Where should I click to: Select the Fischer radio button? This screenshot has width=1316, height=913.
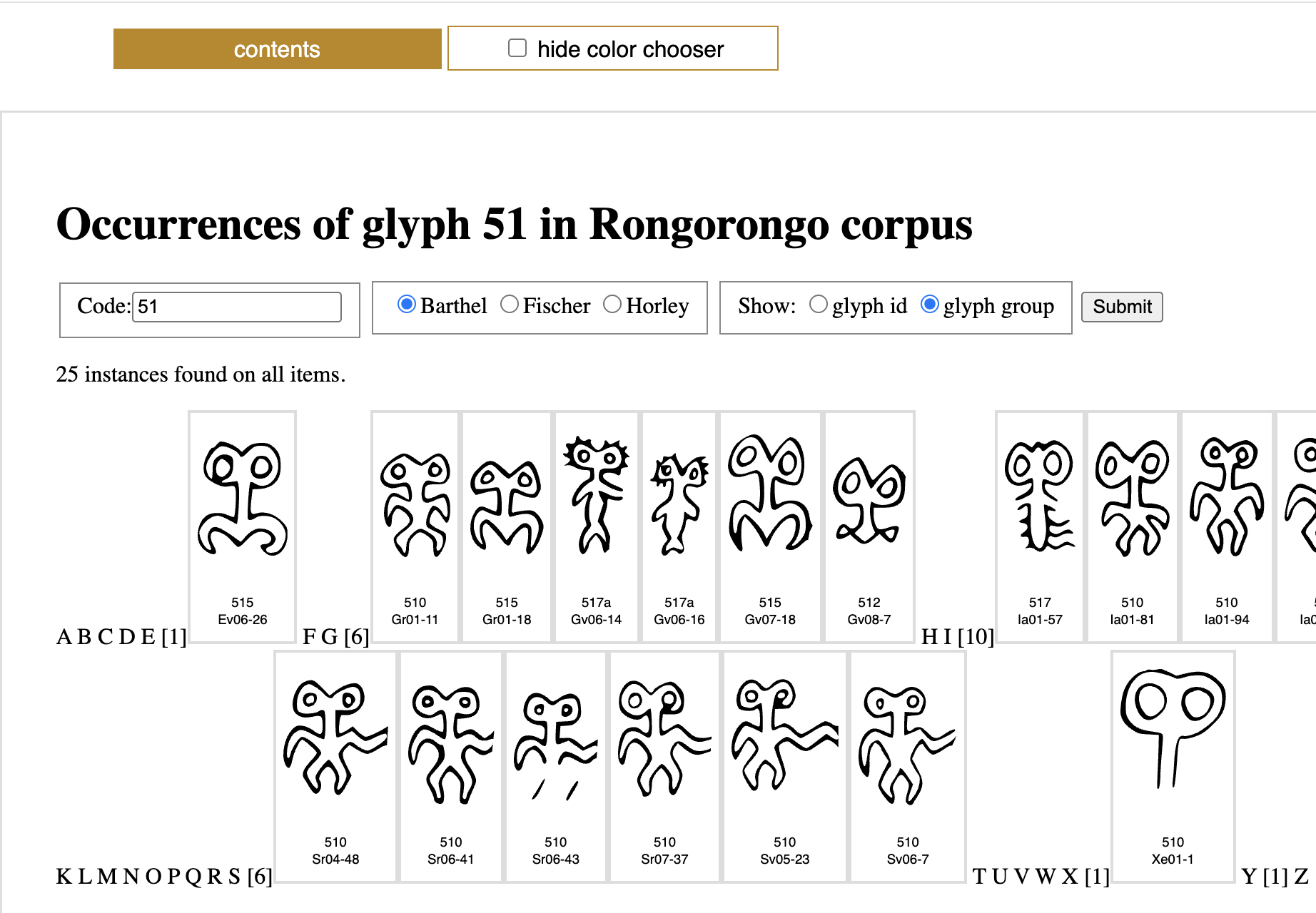tap(510, 305)
